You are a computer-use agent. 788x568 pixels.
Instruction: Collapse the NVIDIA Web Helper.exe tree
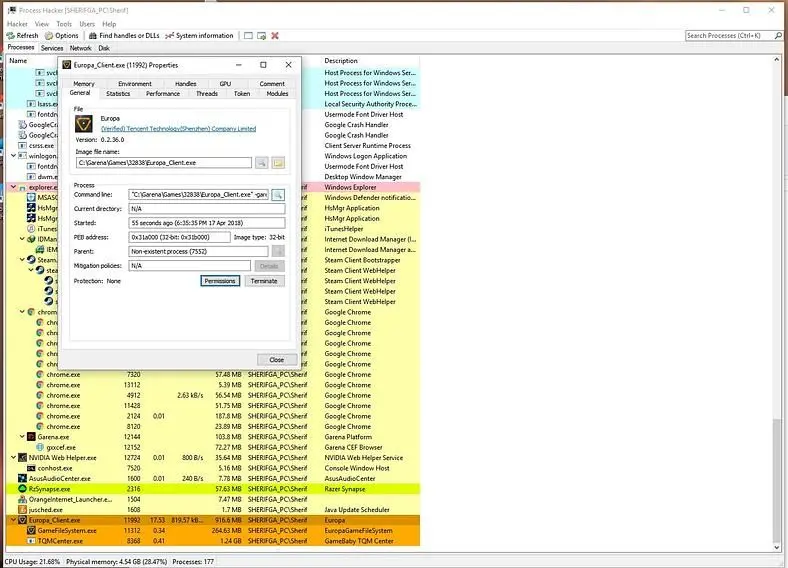tap(14, 457)
